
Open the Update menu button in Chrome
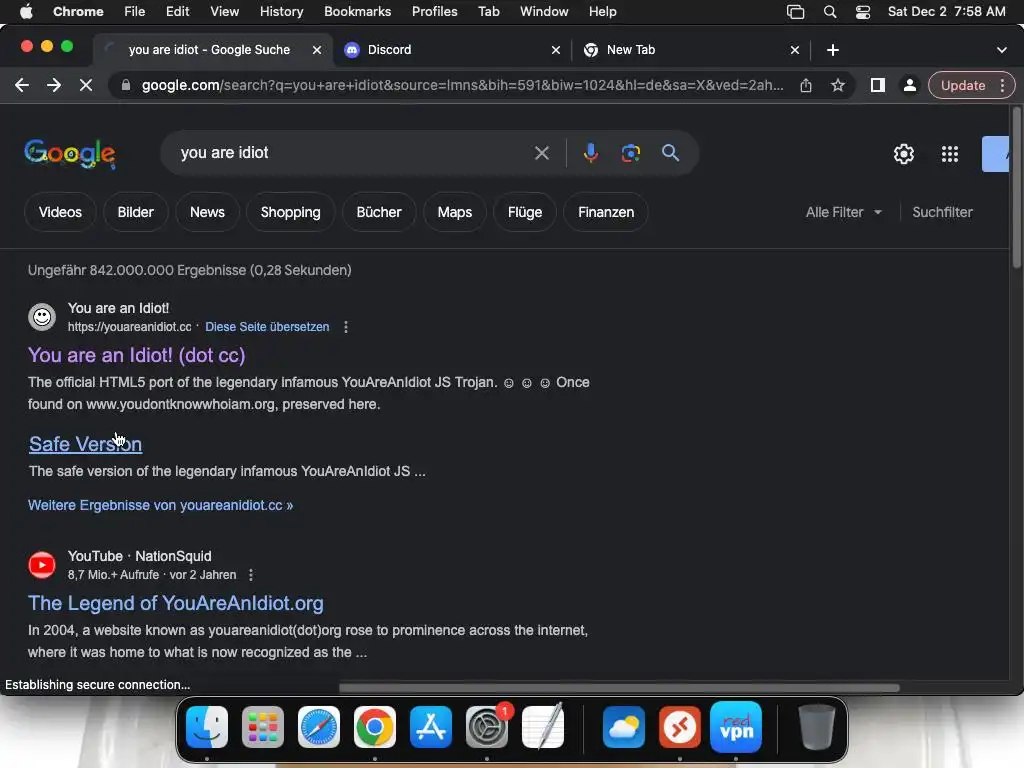pyautogui.click(x=971, y=85)
